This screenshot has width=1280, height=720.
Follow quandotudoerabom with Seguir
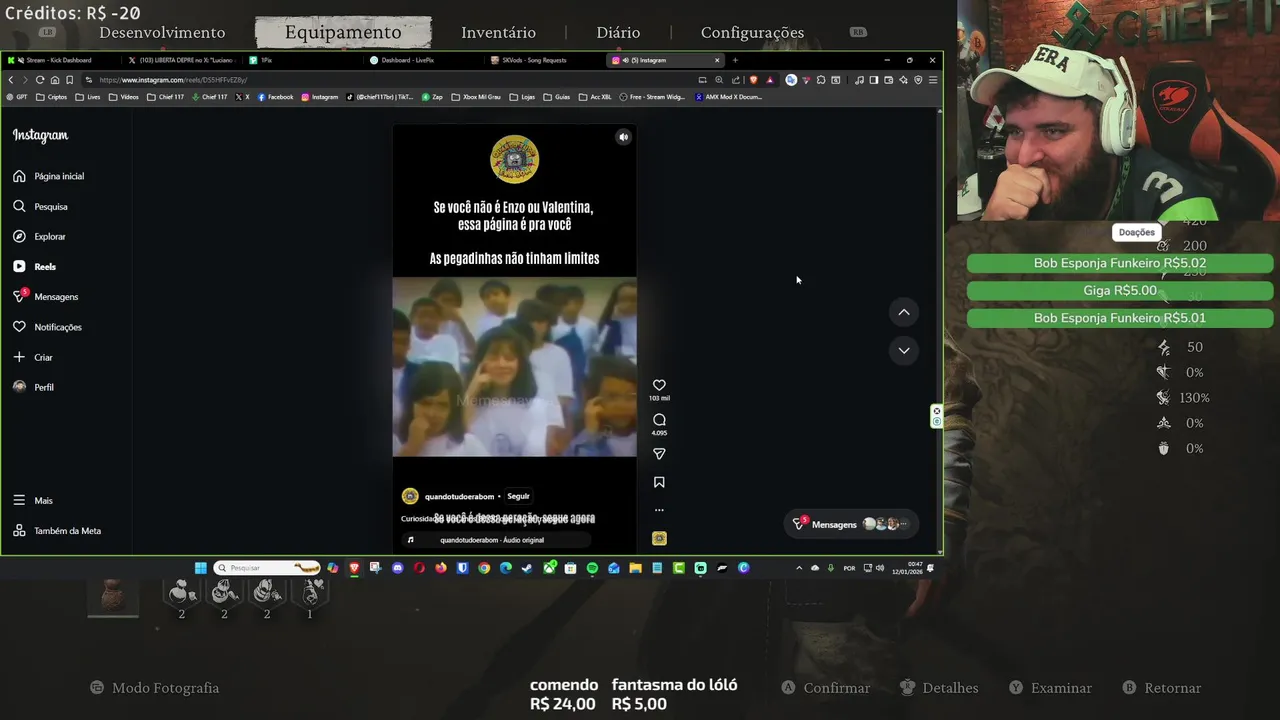tap(518, 496)
